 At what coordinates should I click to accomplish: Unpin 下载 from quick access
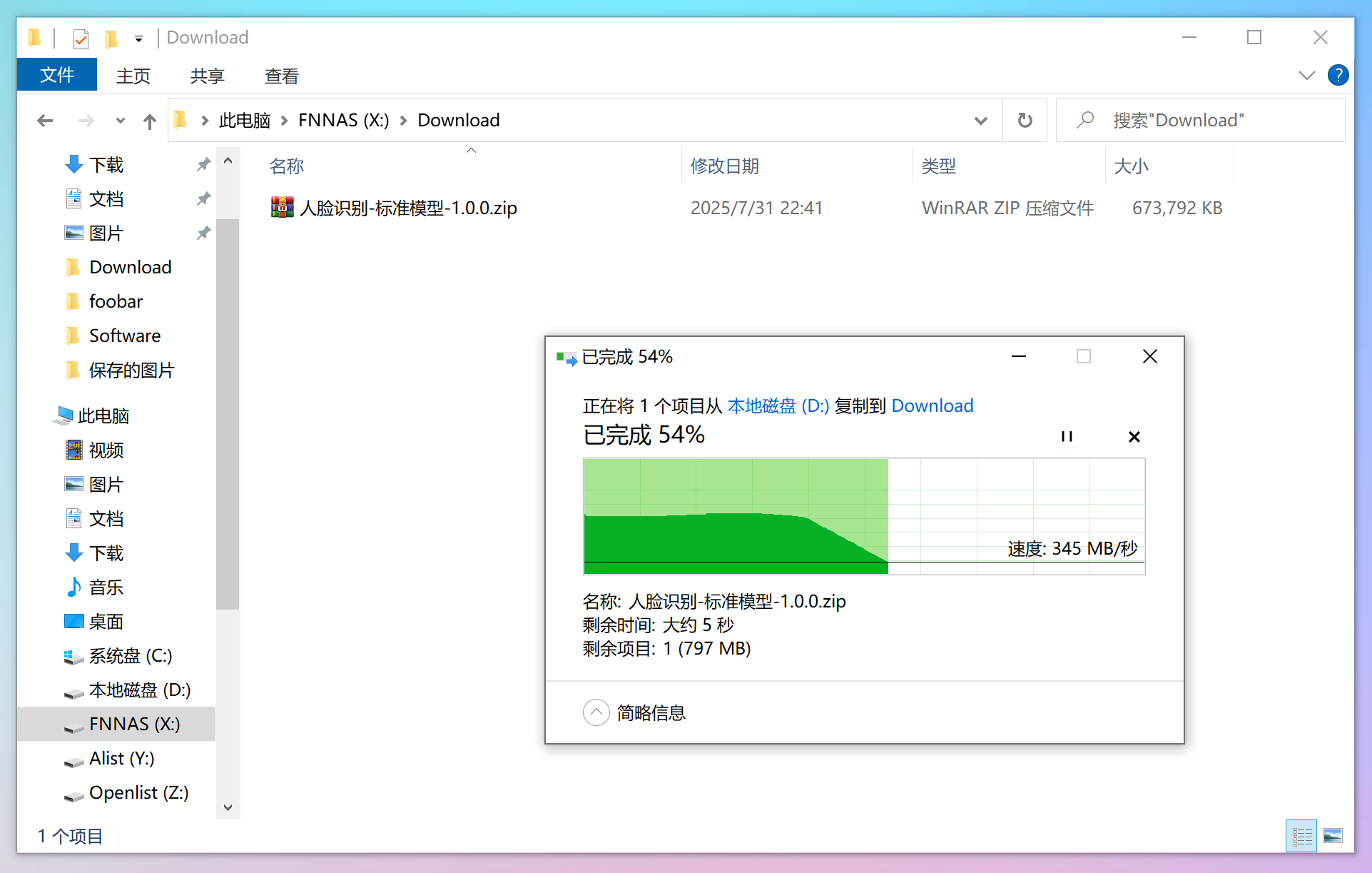point(203,164)
